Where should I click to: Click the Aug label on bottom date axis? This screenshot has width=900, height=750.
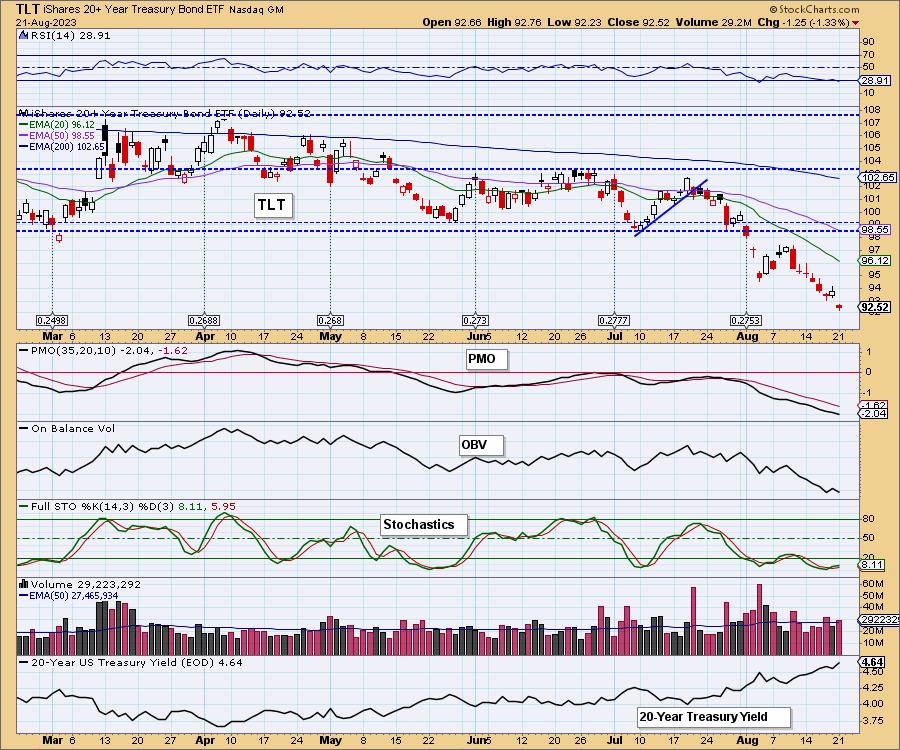click(x=746, y=740)
